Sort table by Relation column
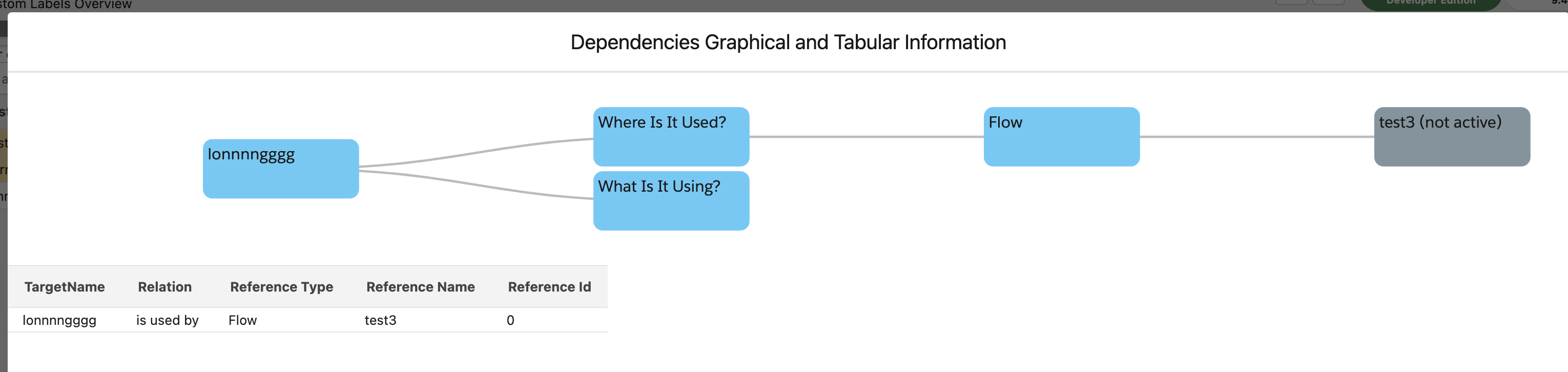Viewport: 1568px width, 372px height. (x=165, y=286)
